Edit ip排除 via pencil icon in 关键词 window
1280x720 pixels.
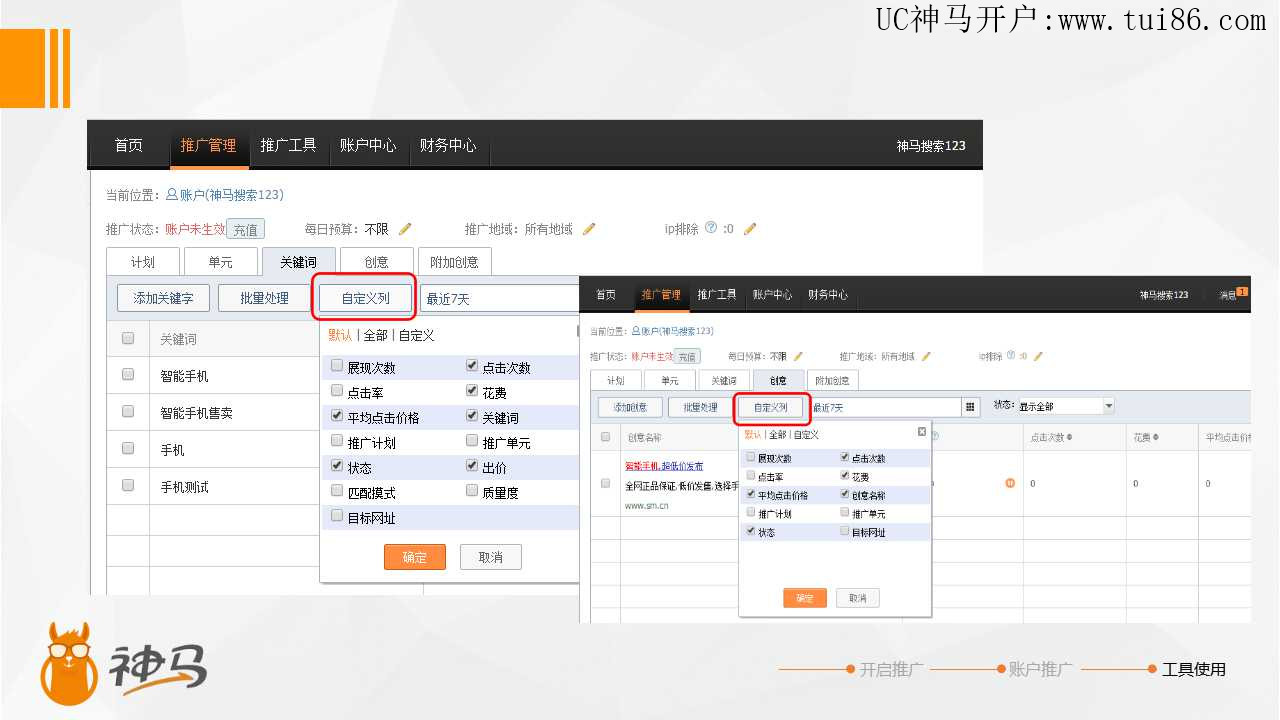[x=750, y=229]
